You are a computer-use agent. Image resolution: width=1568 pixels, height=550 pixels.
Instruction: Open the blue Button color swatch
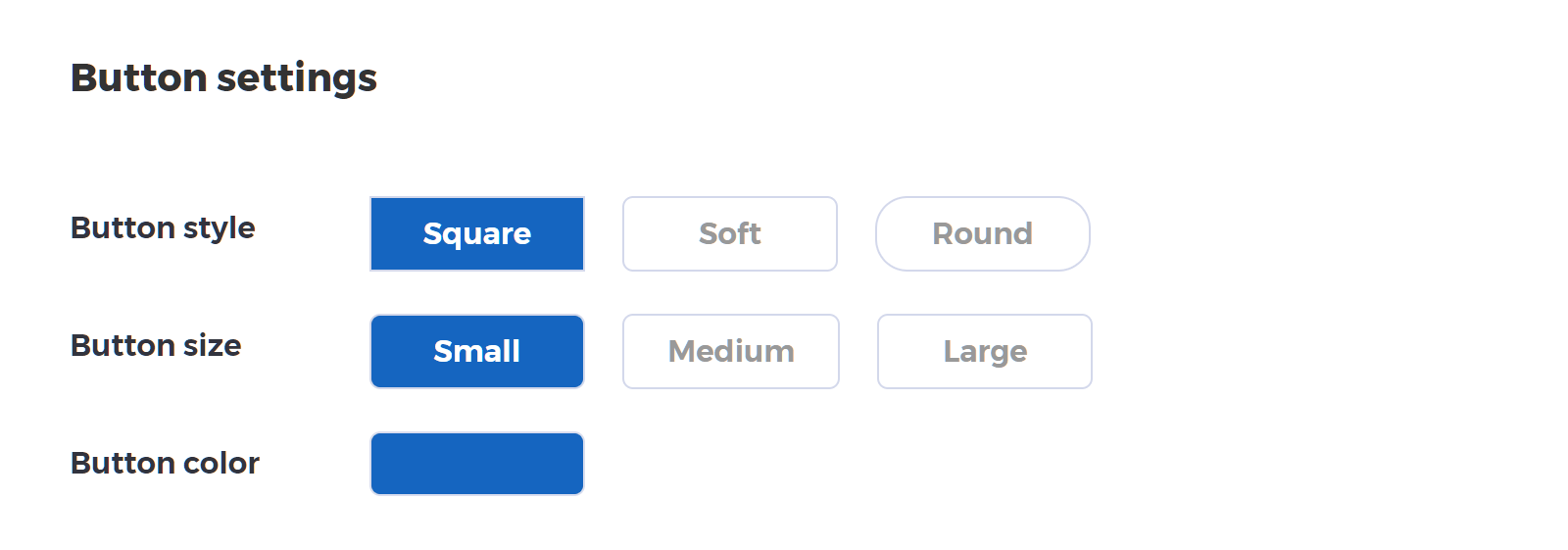(x=477, y=464)
